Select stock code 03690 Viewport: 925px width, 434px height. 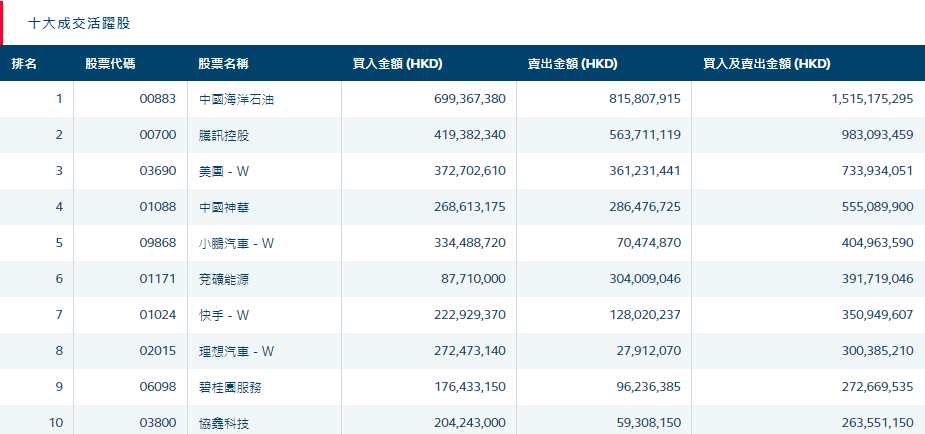[x=158, y=171]
